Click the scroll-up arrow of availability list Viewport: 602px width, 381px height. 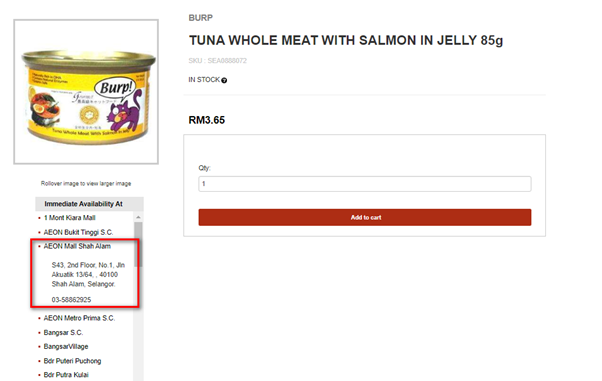(x=138, y=217)
